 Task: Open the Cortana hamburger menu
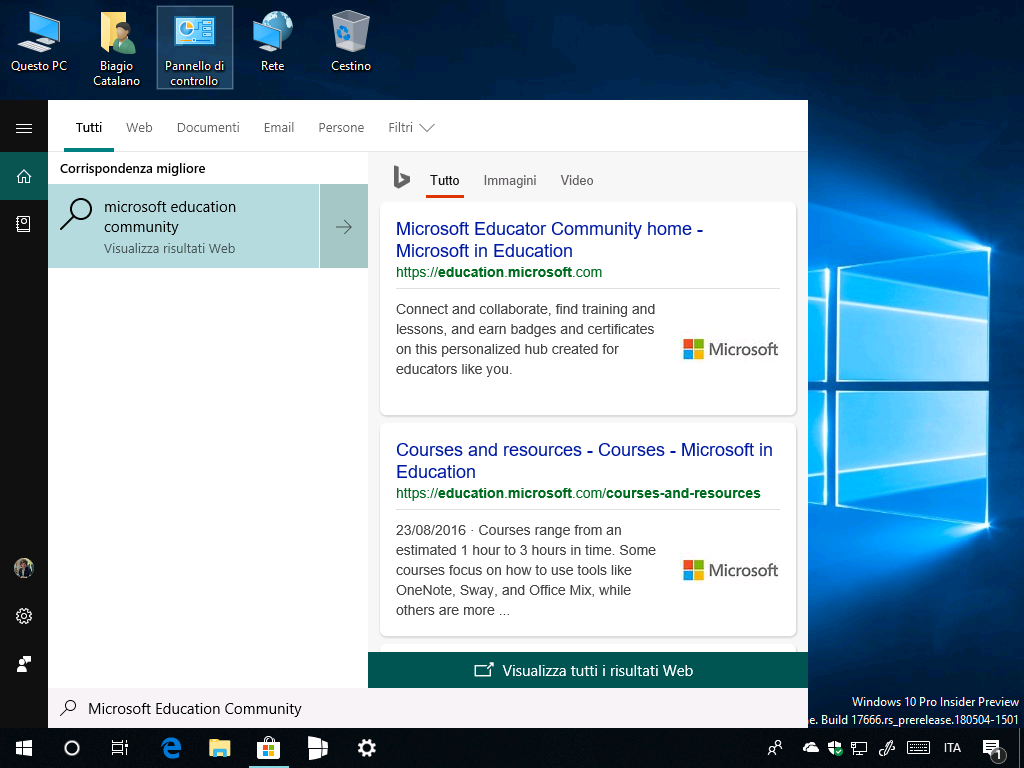(24, 128)
